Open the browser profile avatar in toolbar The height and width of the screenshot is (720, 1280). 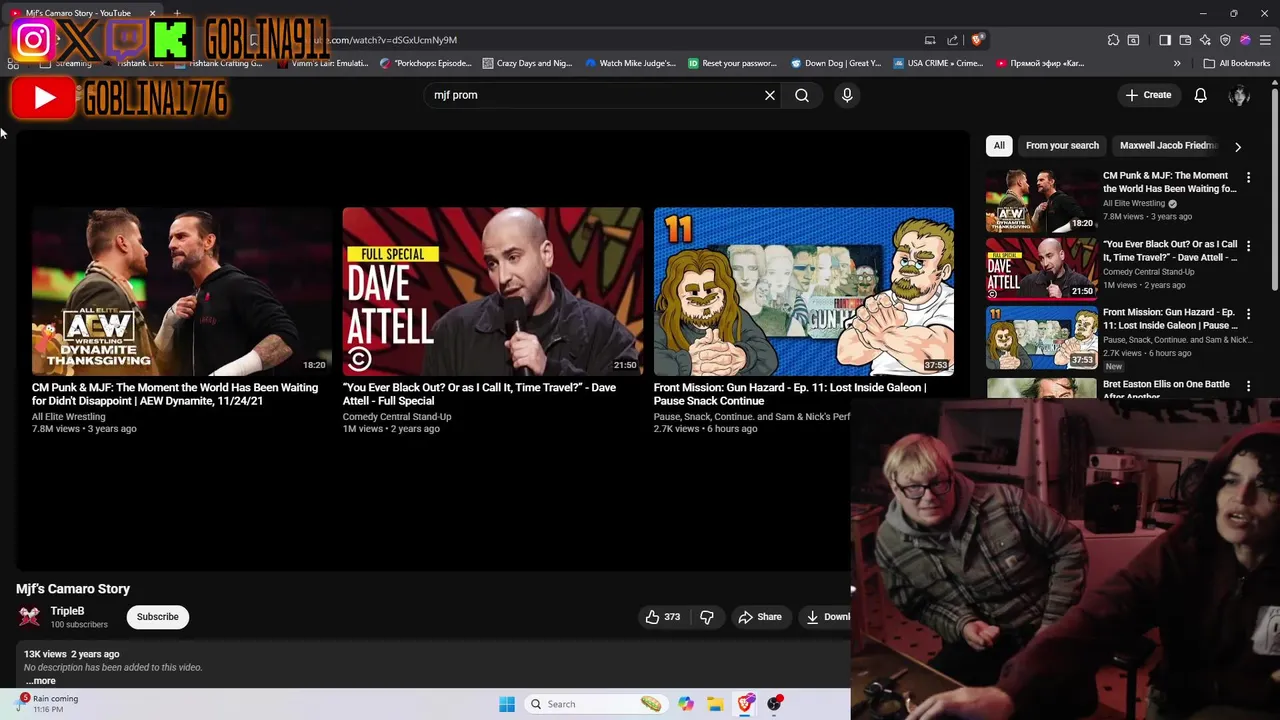point(1245,40)
